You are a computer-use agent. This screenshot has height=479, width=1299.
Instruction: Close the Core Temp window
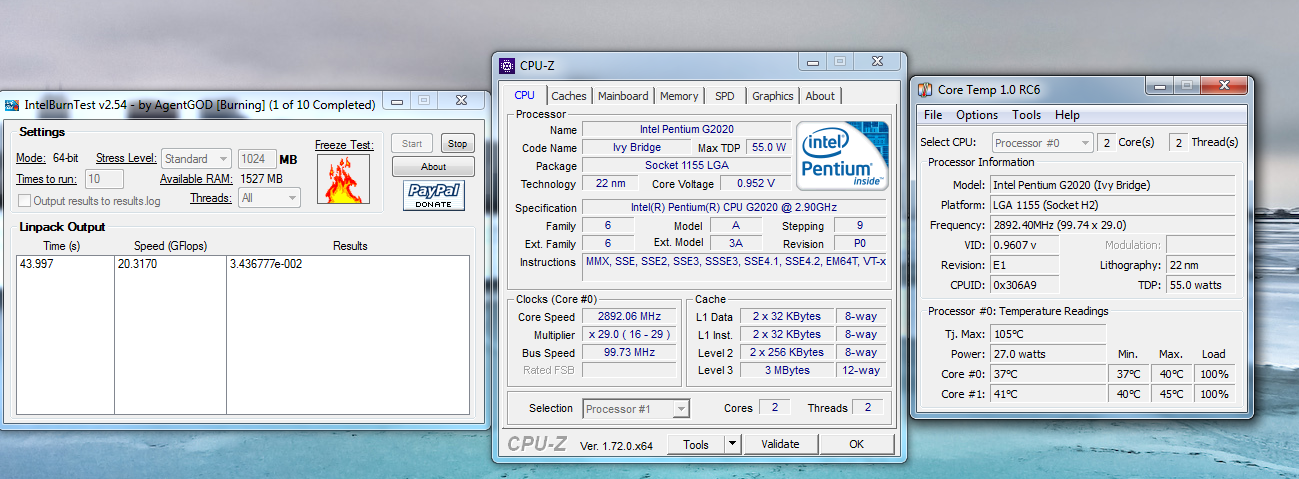tap(1223, 87)
